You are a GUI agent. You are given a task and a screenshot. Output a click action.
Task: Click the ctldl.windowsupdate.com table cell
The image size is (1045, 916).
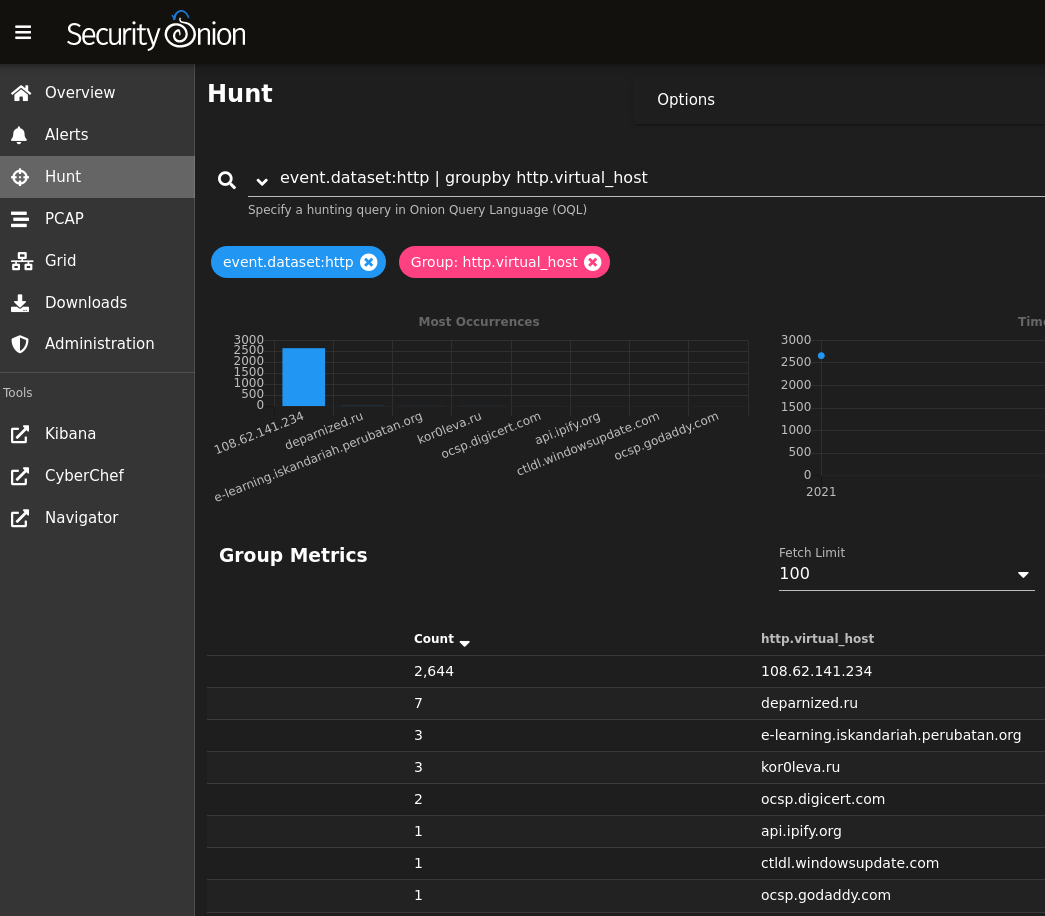850,863
